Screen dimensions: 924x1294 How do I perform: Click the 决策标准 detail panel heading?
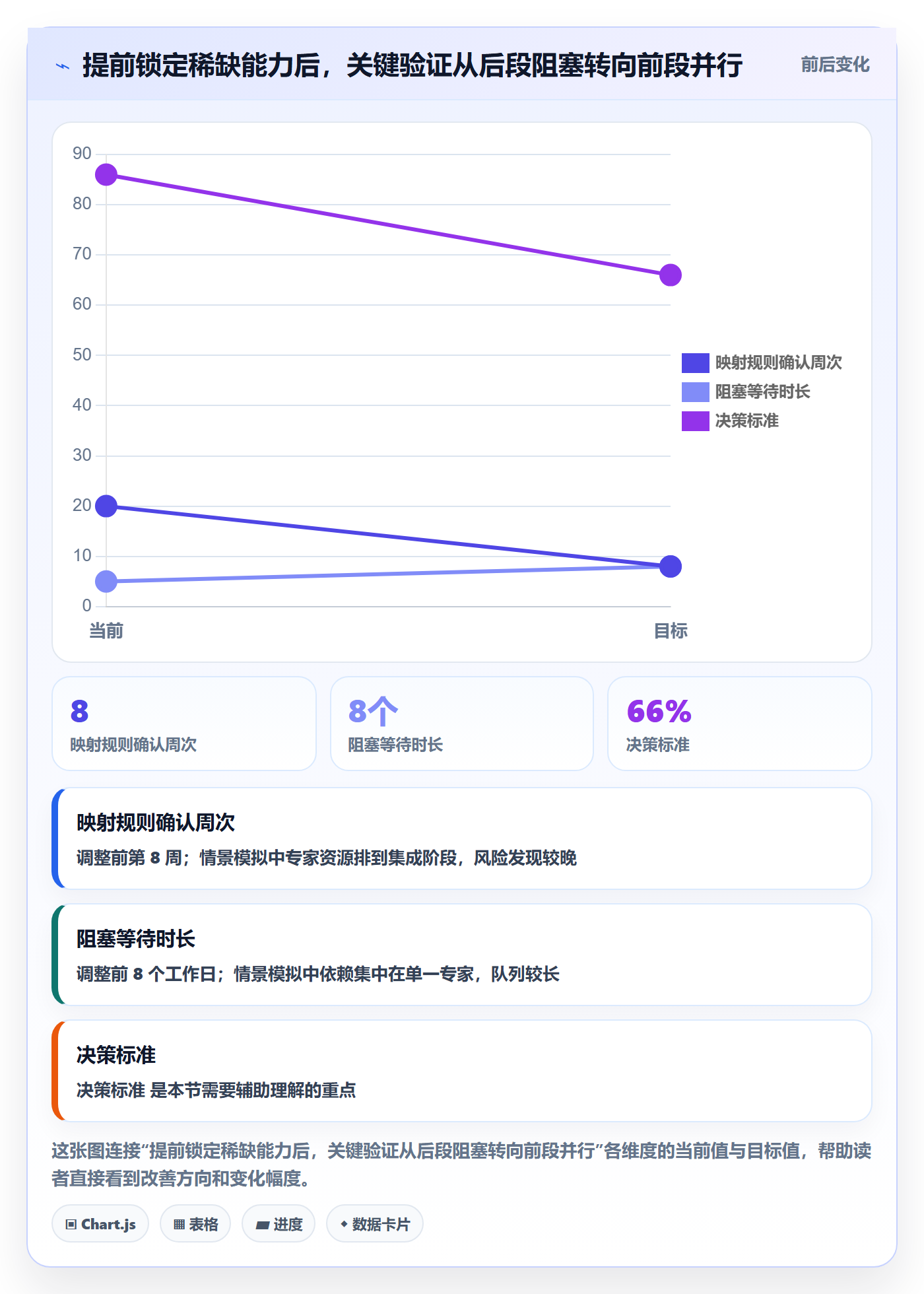(116, 1055)
